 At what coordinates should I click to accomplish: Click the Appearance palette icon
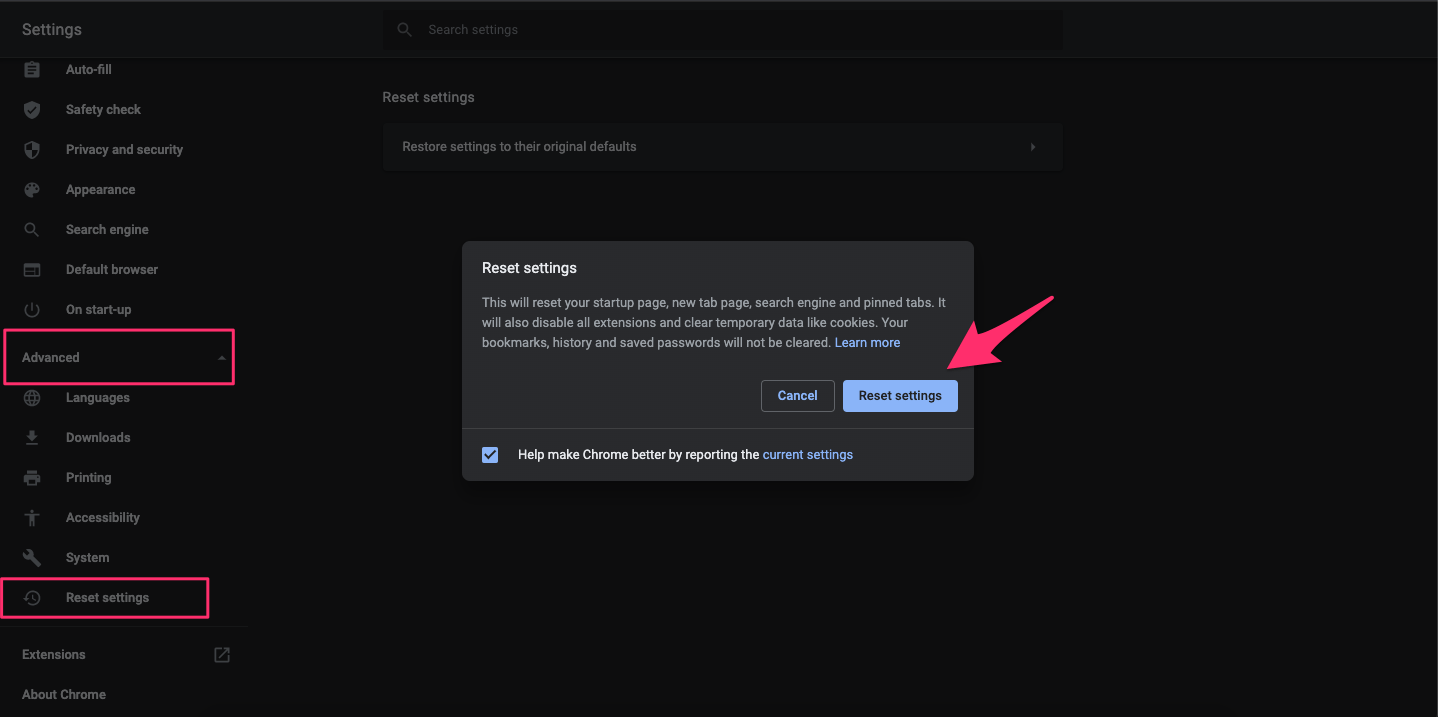point(32,190)
